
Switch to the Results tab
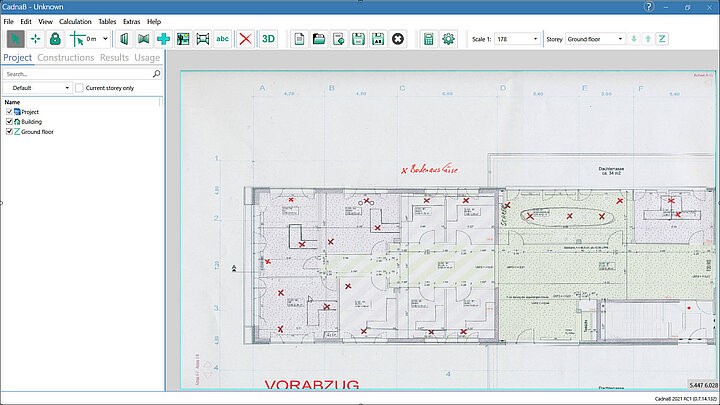114,58
